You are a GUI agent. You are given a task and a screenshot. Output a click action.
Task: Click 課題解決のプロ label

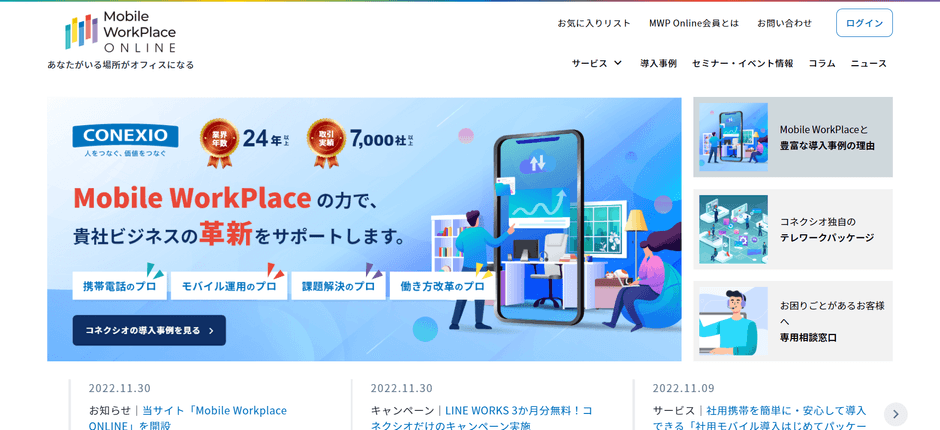pyautogui.click(x=338, y=286)
